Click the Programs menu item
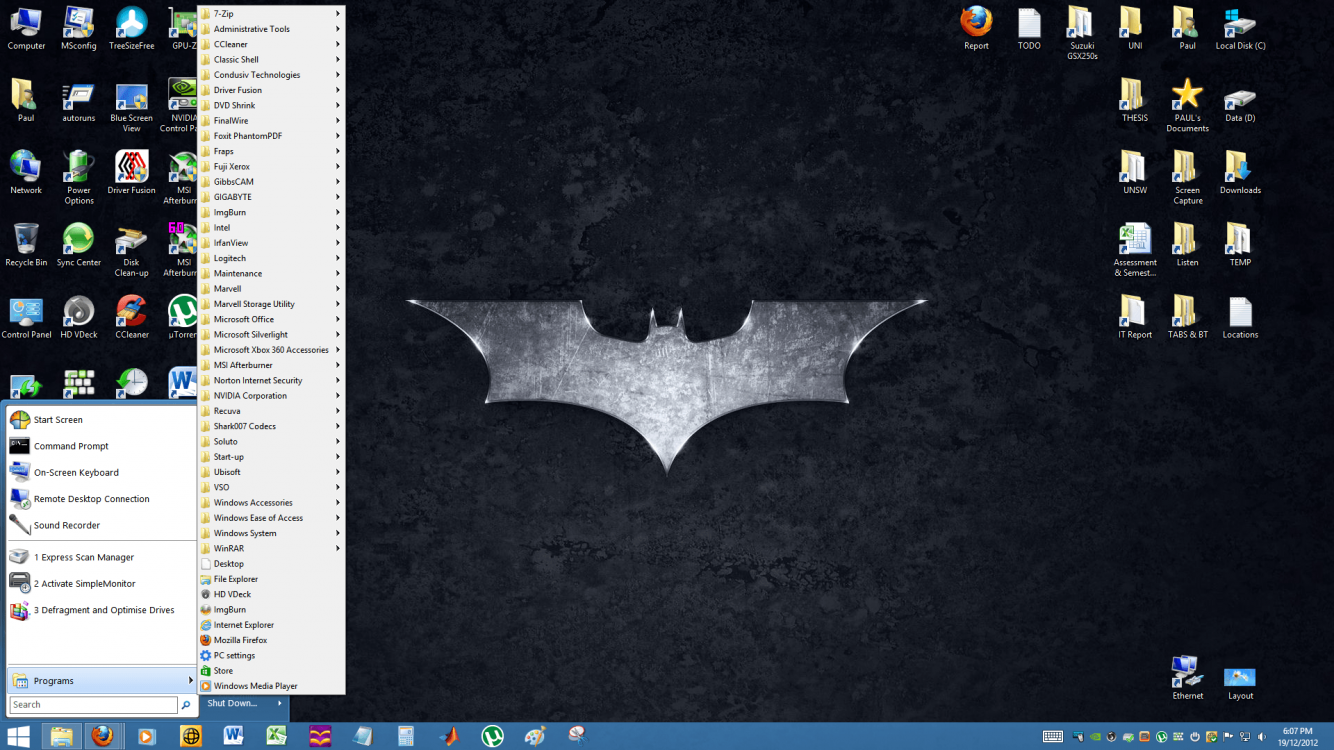 point(101,681)
